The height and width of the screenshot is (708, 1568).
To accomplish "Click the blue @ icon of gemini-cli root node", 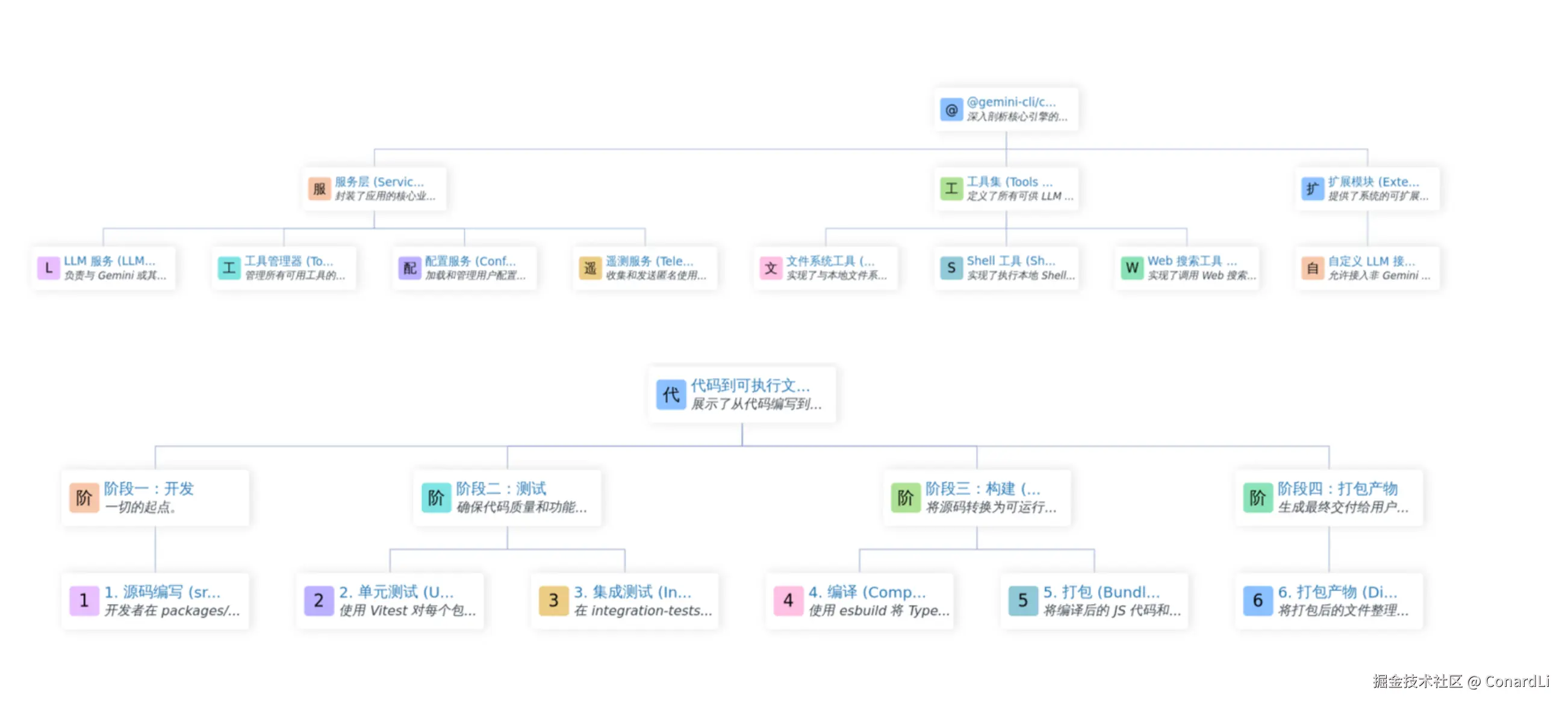I will [x=951, y=110].
